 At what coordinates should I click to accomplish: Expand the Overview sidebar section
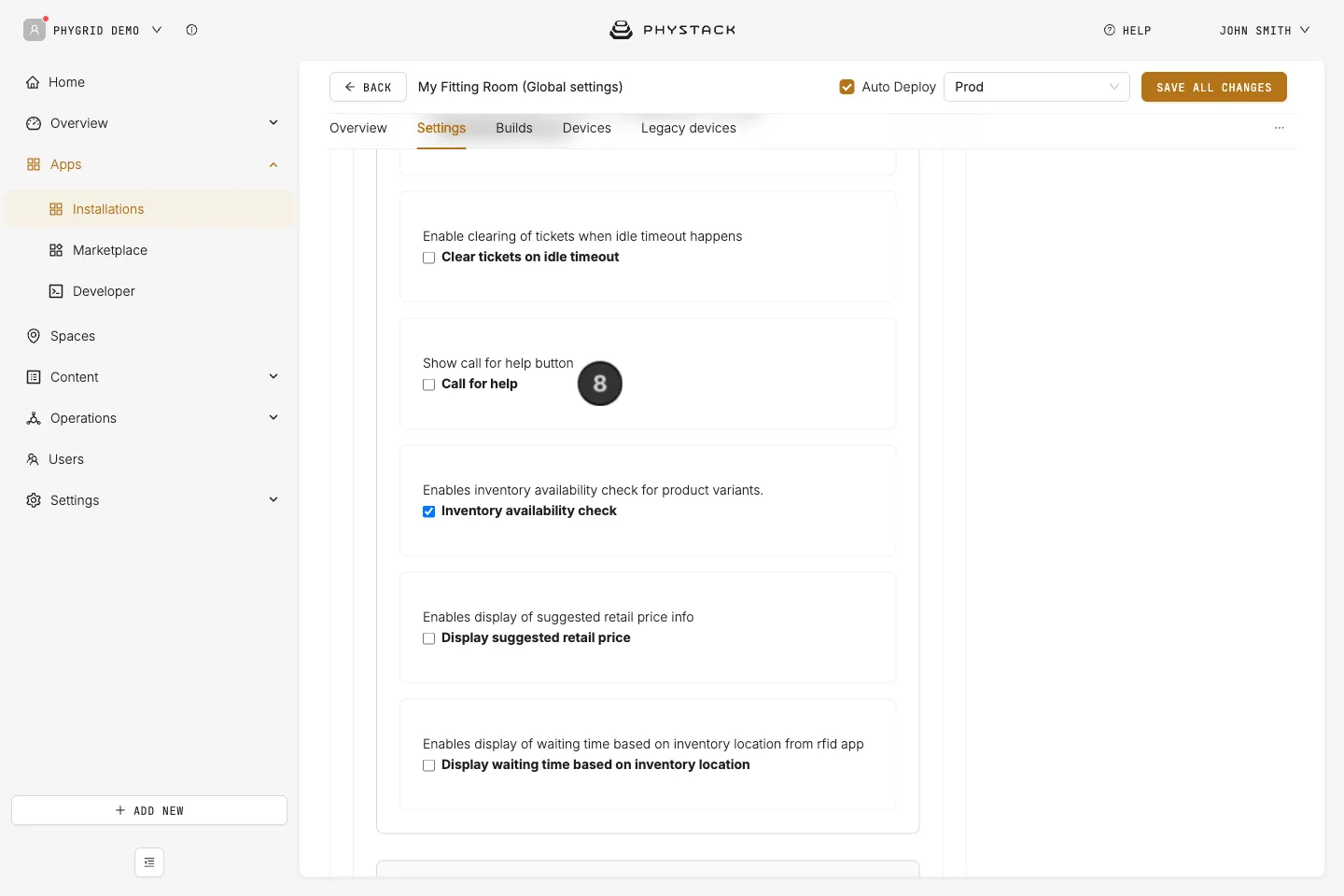[x=273, y=122]
